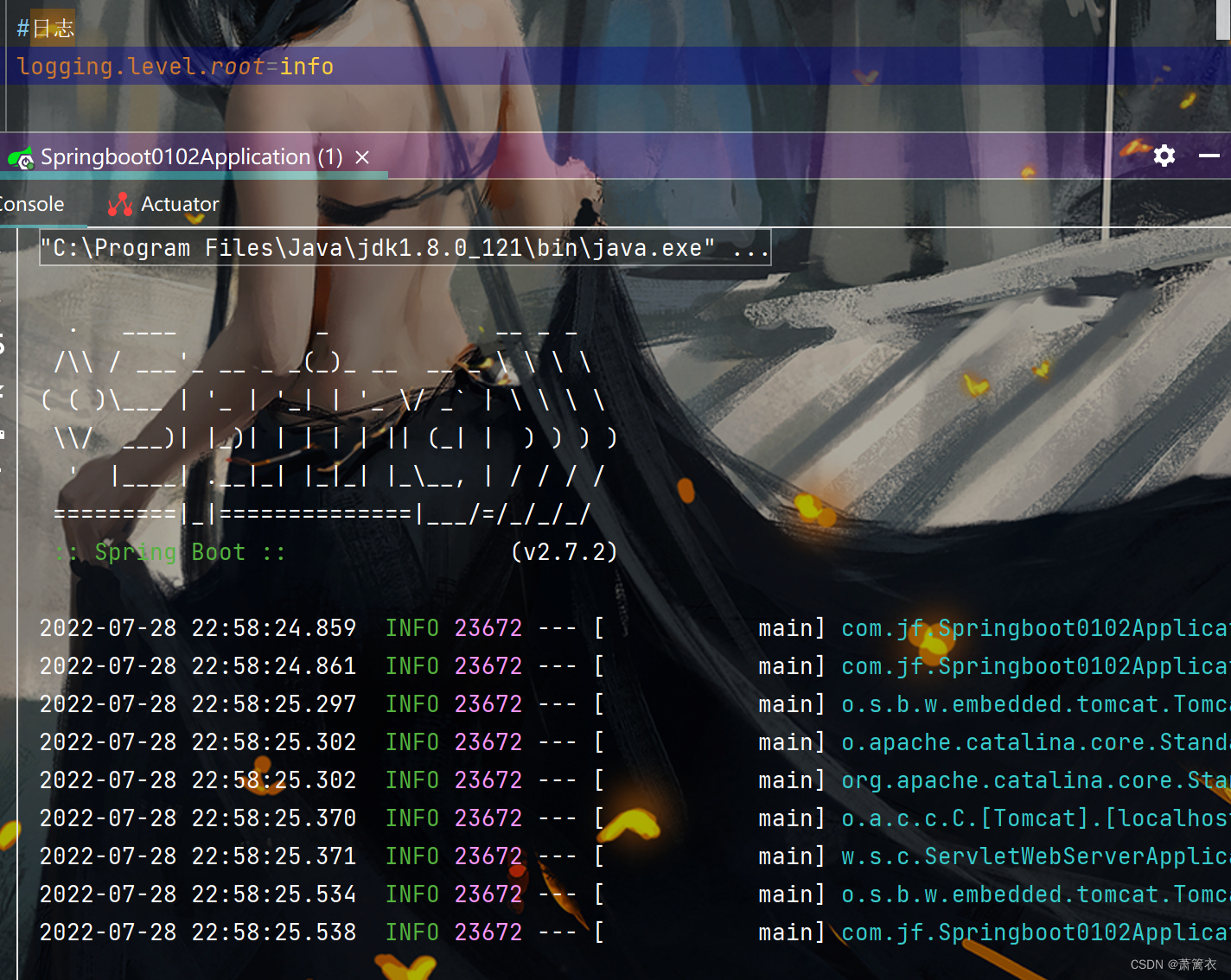
Task: Click the w.s.c.ServletWebServerApplication logger entry
Action: (1036, 856)
